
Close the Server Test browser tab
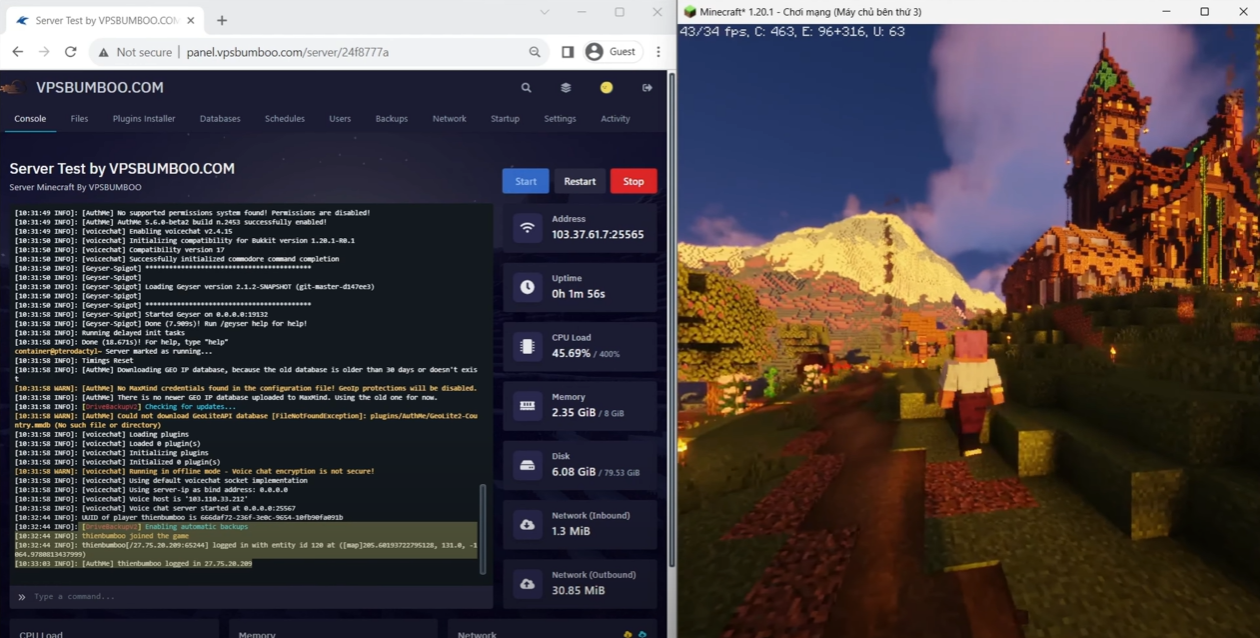pyautogui.click(x=189, y=20)
